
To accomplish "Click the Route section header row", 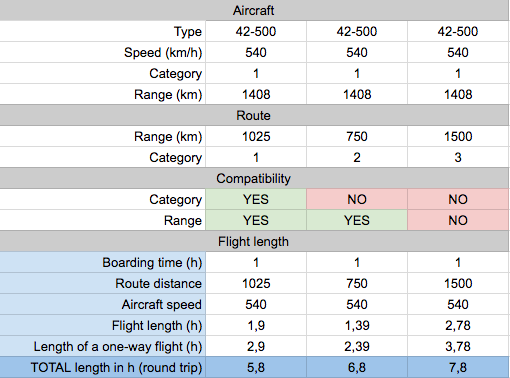I will pyautogui.click(x=254, y=115).
